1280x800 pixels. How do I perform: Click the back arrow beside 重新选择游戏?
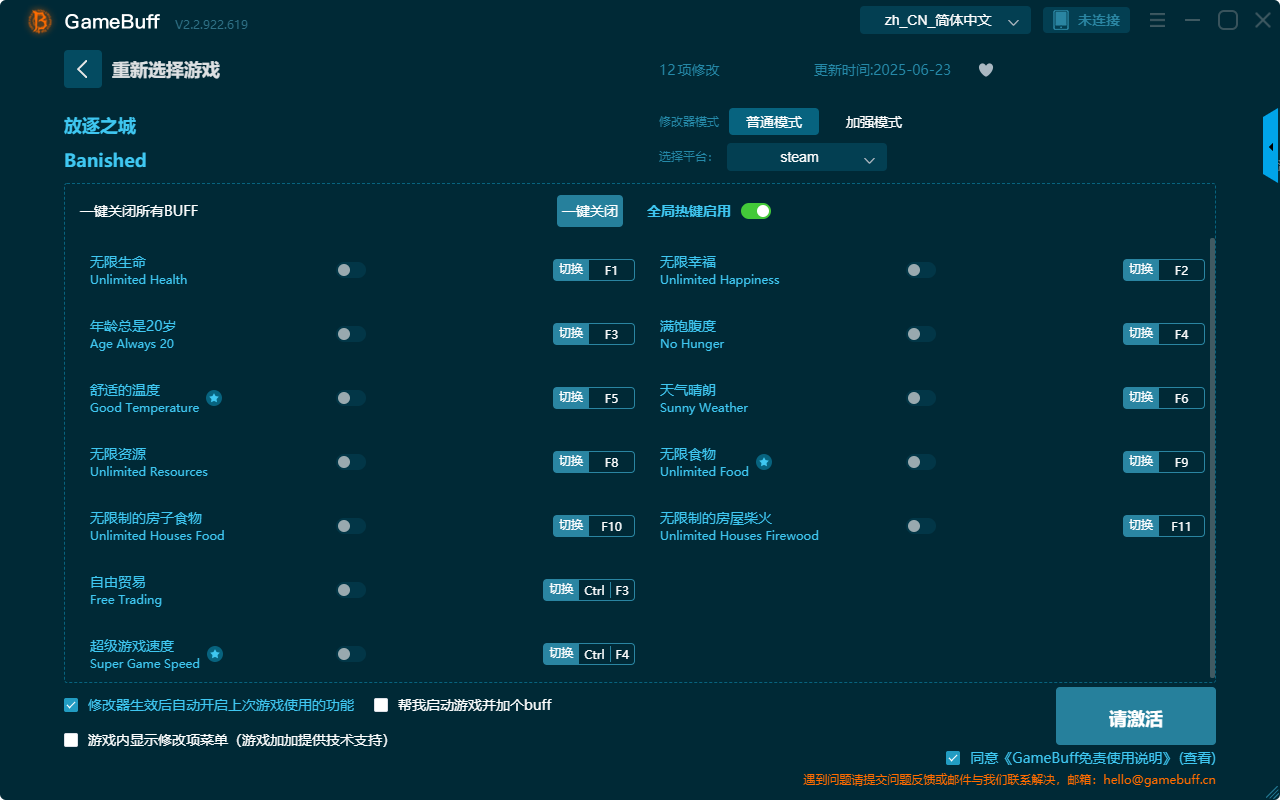pyautogui.click(x=83, y=69)
